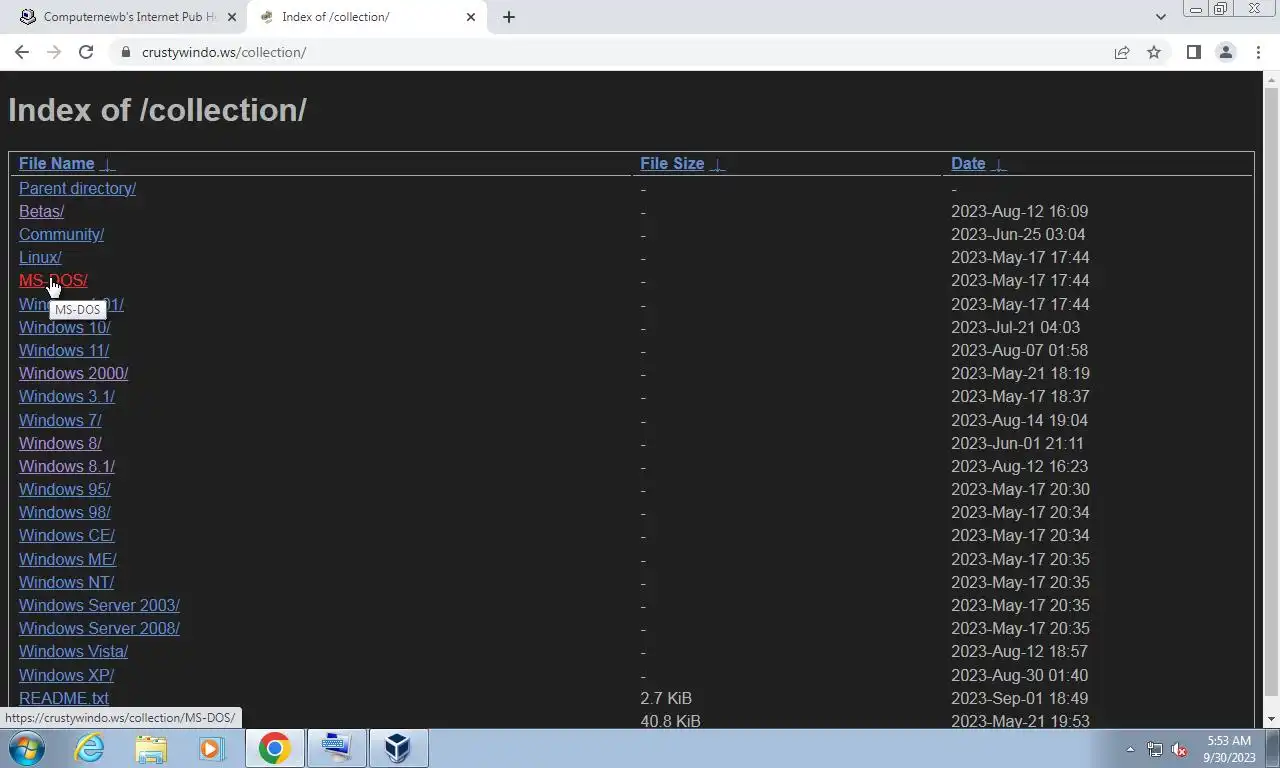Go back using the browser back arrow

click(22, 52)
